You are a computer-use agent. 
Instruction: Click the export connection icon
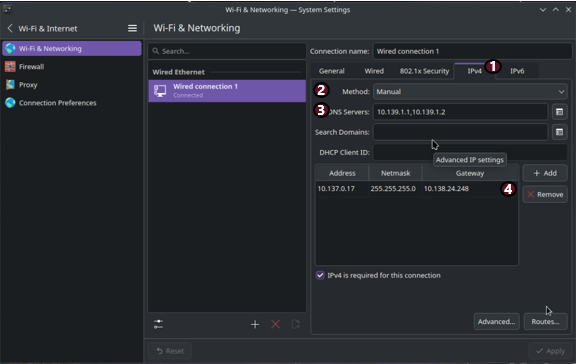296,324
